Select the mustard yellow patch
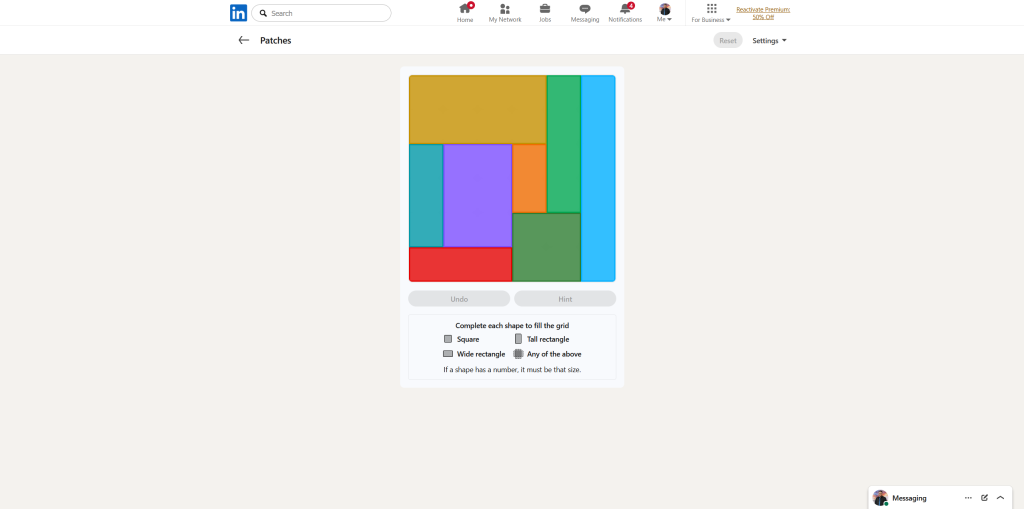 477,110
